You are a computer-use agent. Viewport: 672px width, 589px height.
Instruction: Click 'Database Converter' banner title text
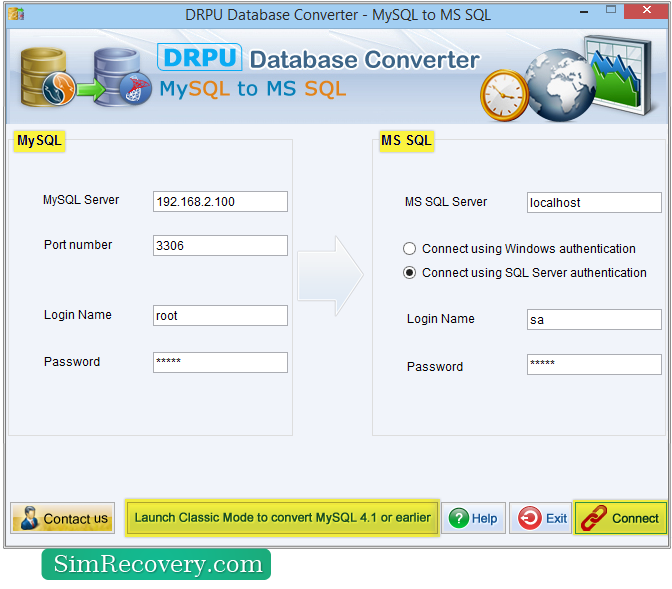pos(365,59)
